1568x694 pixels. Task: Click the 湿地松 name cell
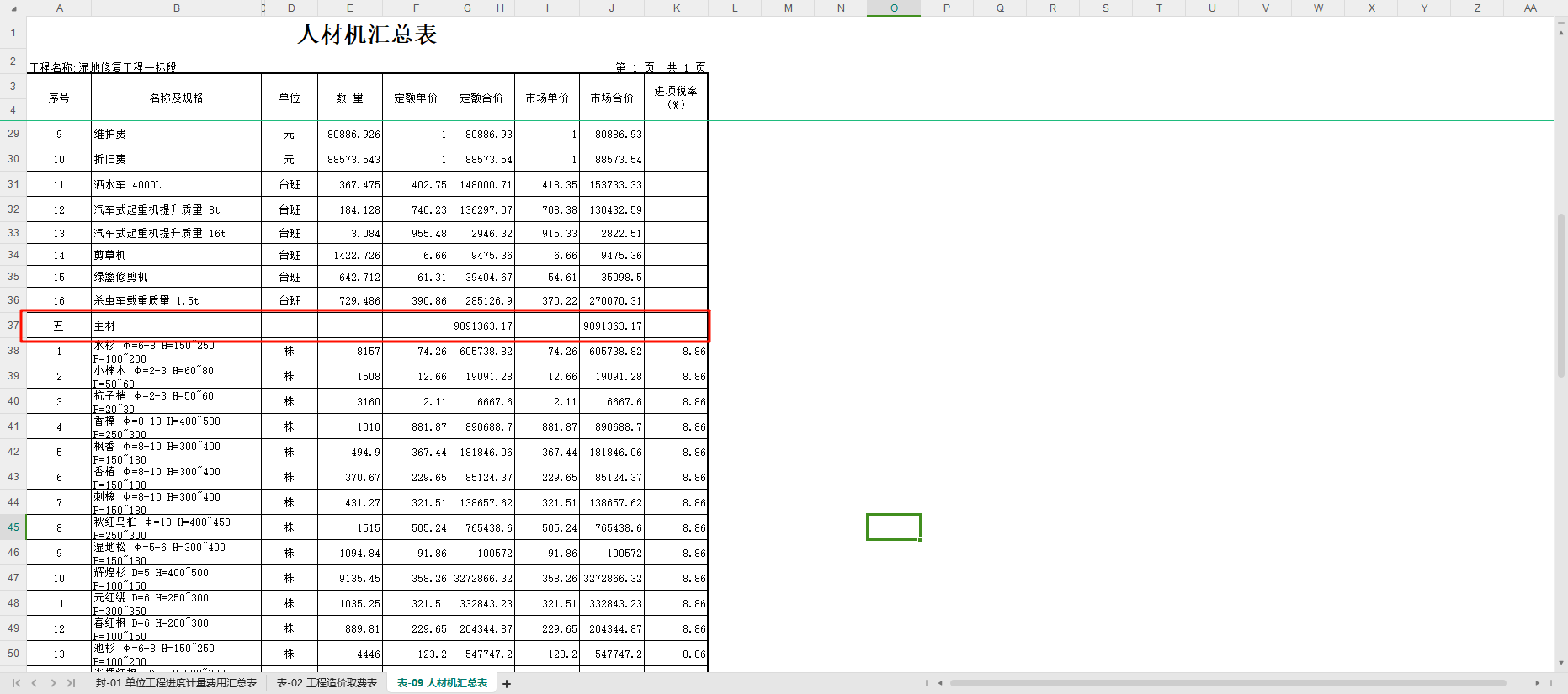click(x=177, y=553)
